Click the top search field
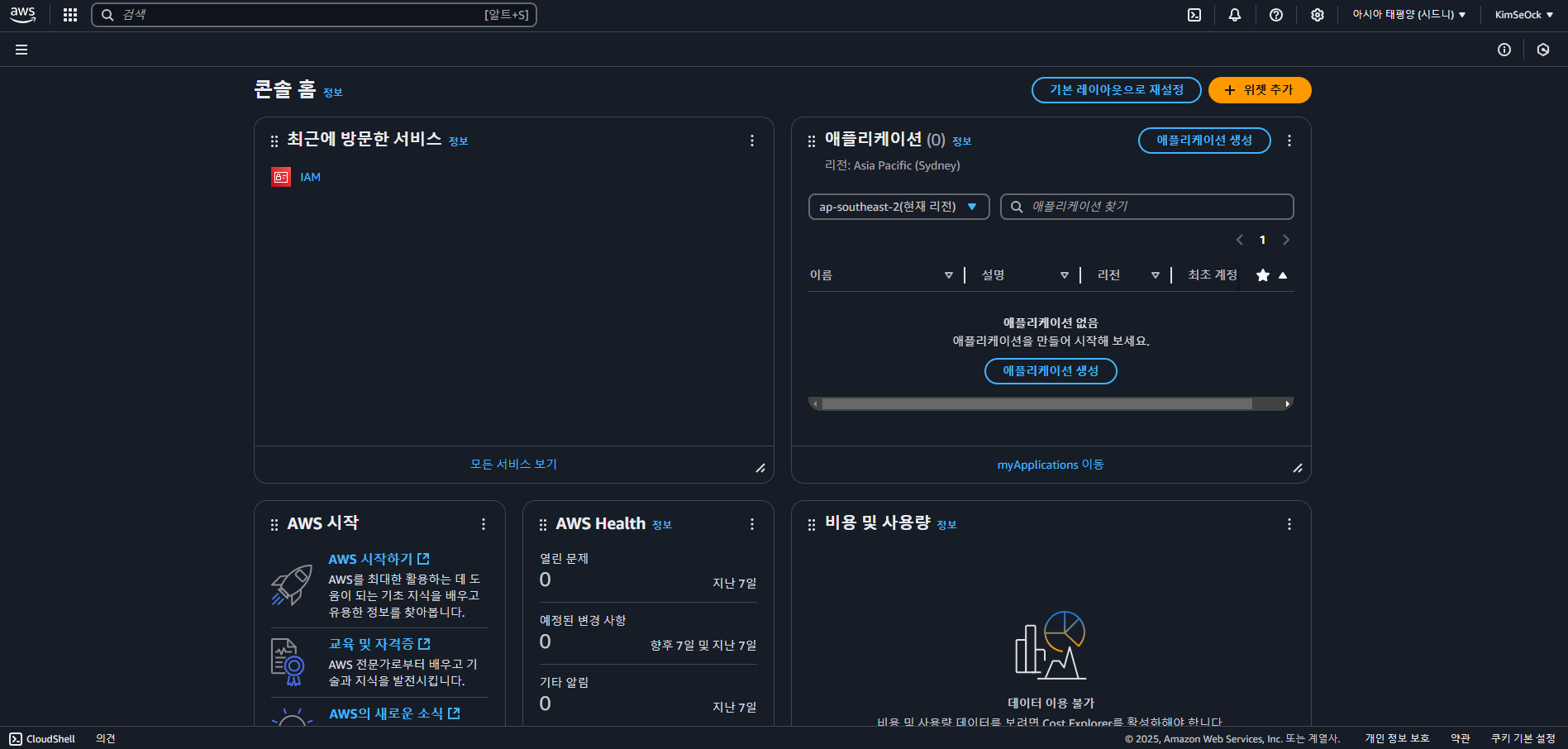 point(314,15)
